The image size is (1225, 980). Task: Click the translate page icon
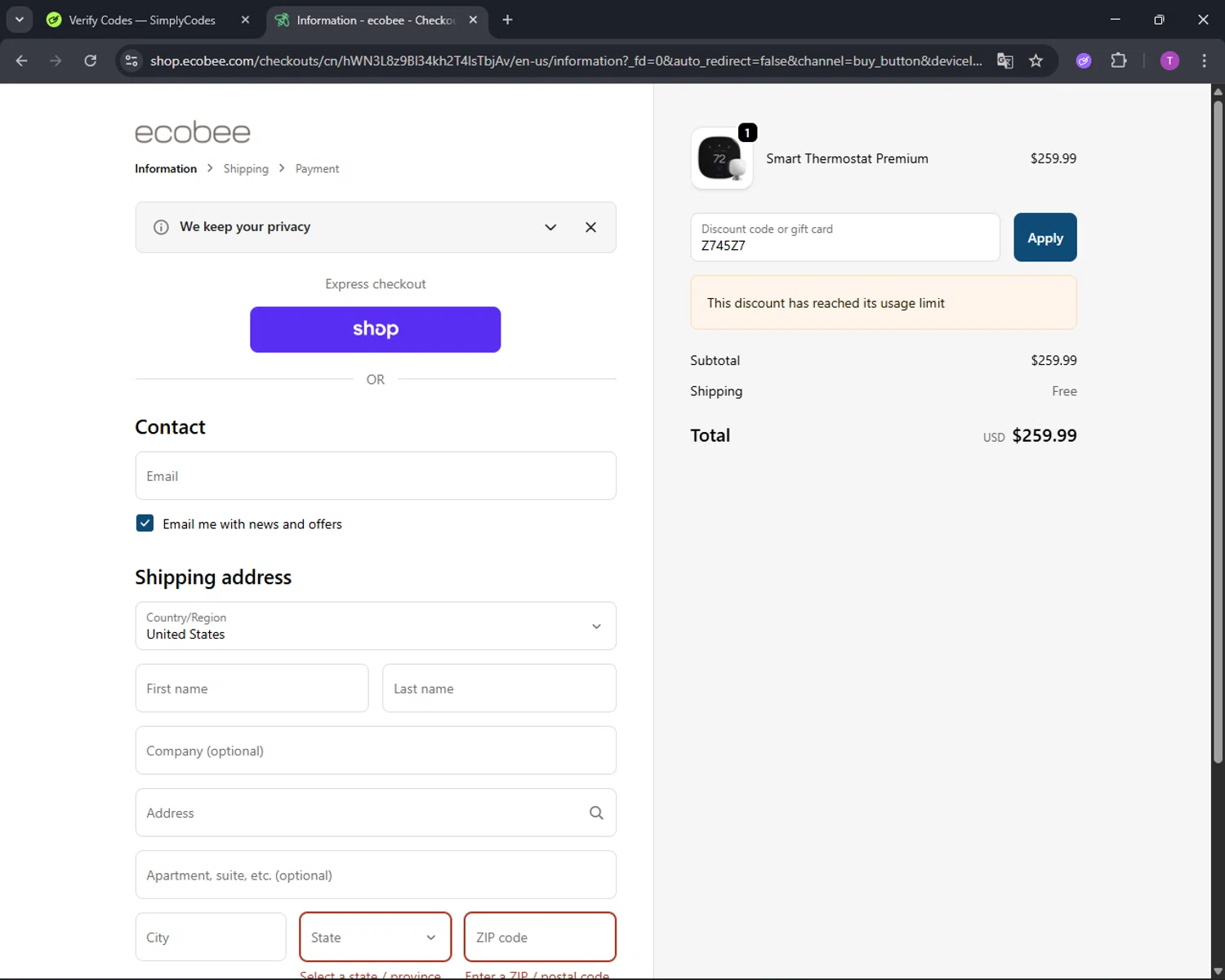[x=1005, y=60]
